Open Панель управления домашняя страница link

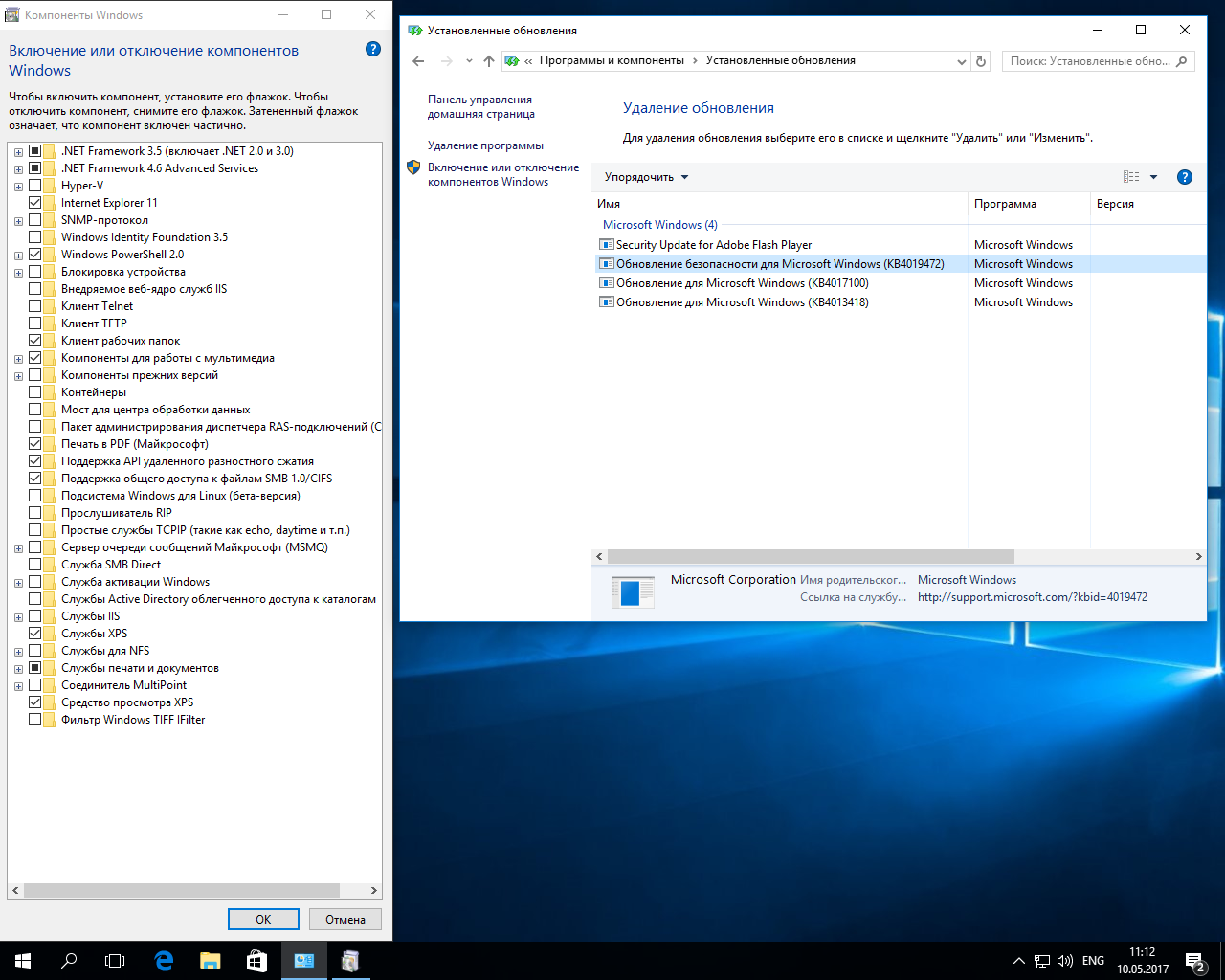pyautogui.click(x=487, y=106)
